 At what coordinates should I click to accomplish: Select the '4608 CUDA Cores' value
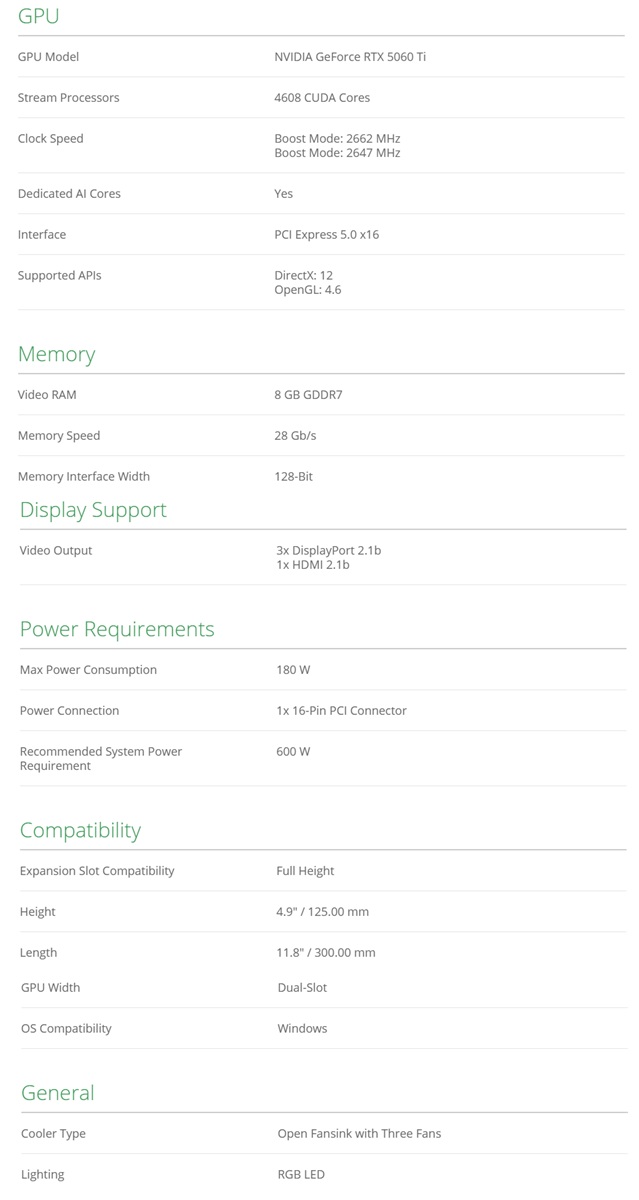322,98
